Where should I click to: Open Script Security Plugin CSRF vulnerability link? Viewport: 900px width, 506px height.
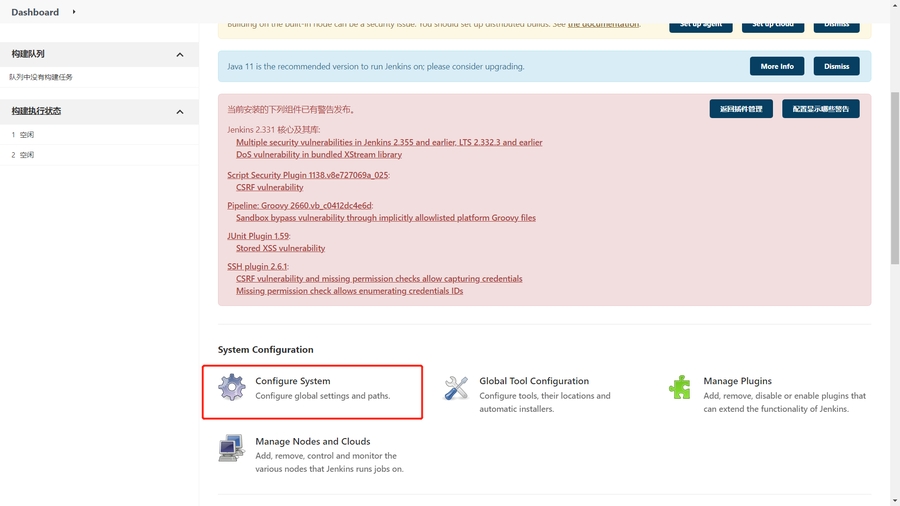point(269,187)
